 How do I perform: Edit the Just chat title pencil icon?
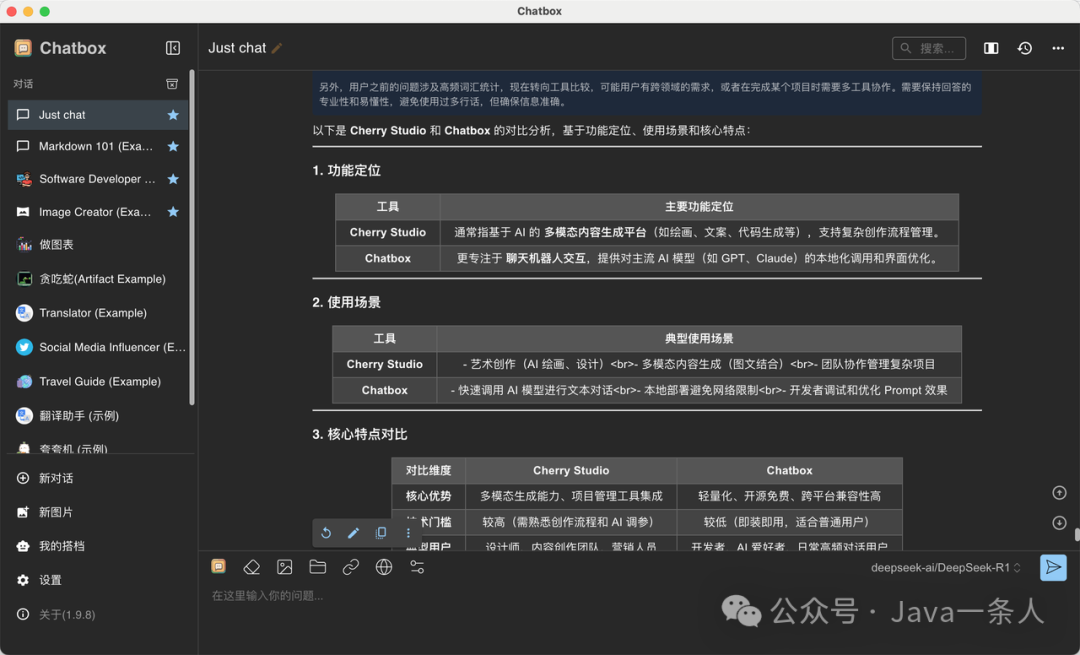(x=277, y=48)
